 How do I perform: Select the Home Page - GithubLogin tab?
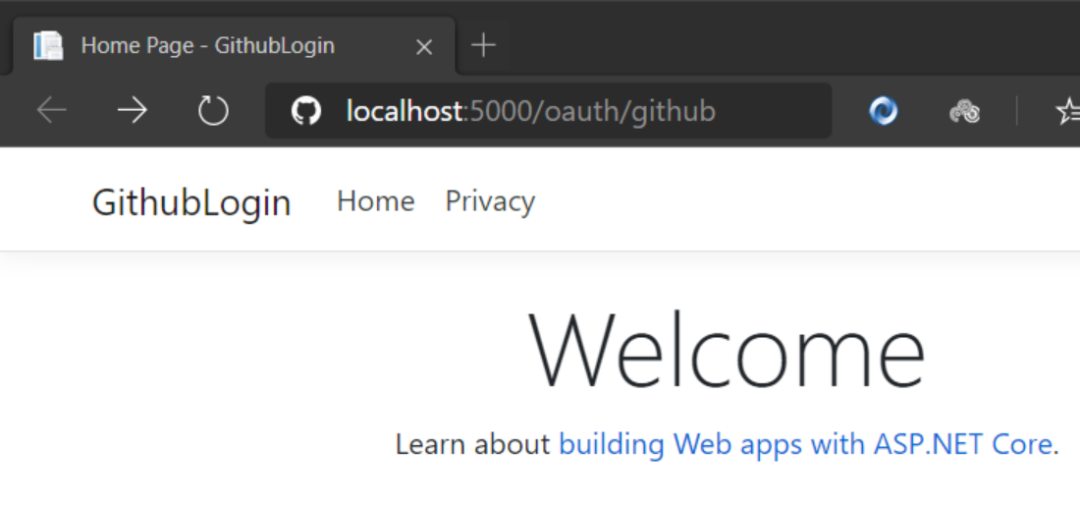click(234, 45)
